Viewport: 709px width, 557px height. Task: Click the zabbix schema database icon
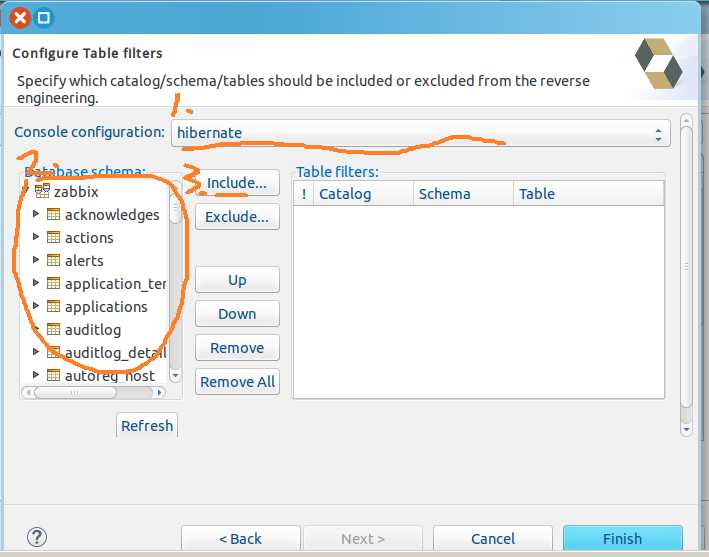42,191
